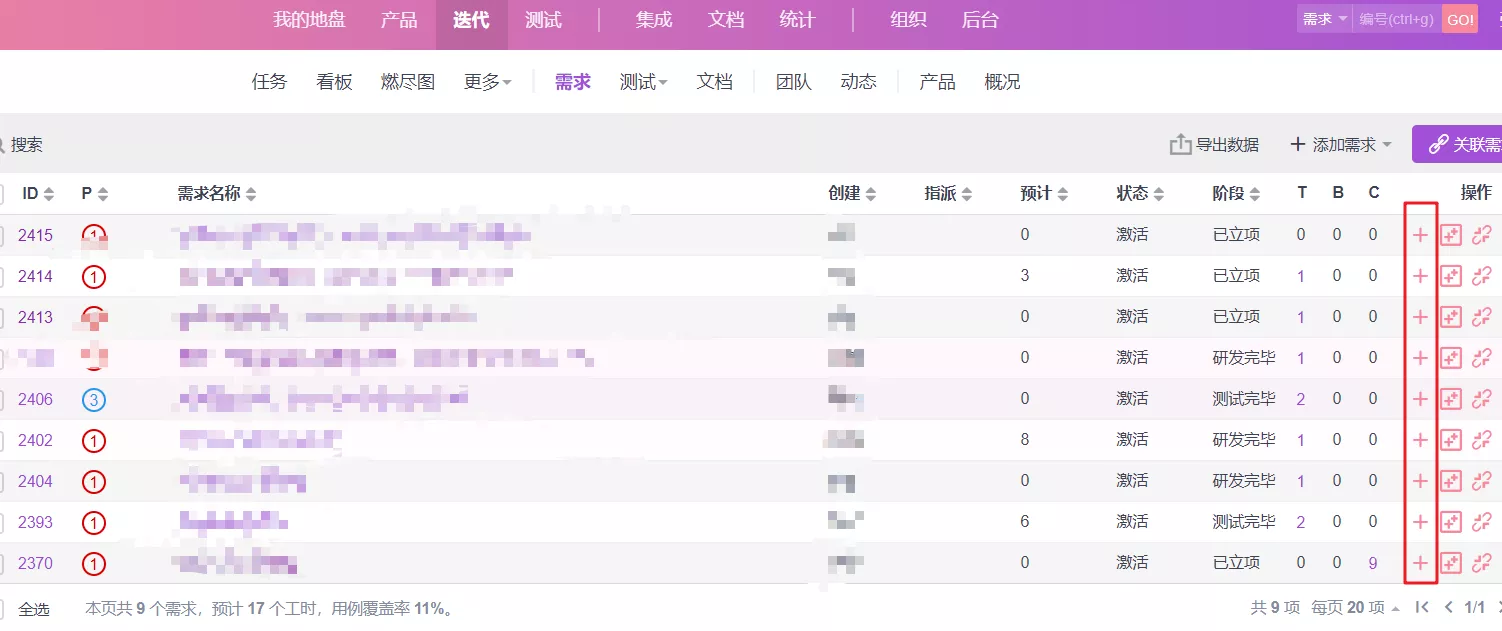1502x631 pixels.
Task: Click unlink chain icon in row 2404
Action: (1482, 481)
